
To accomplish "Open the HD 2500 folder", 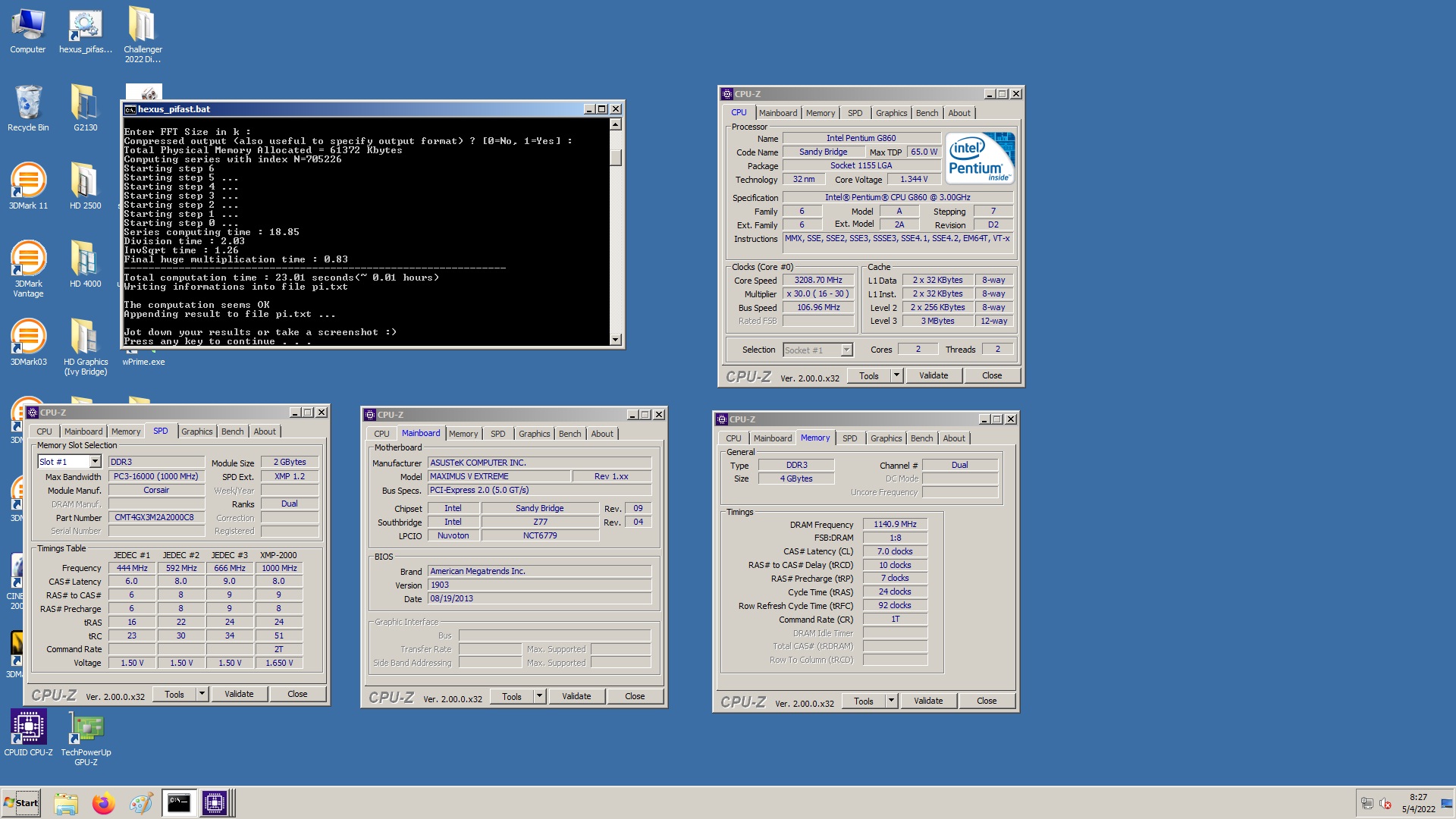I will (85, 186).
